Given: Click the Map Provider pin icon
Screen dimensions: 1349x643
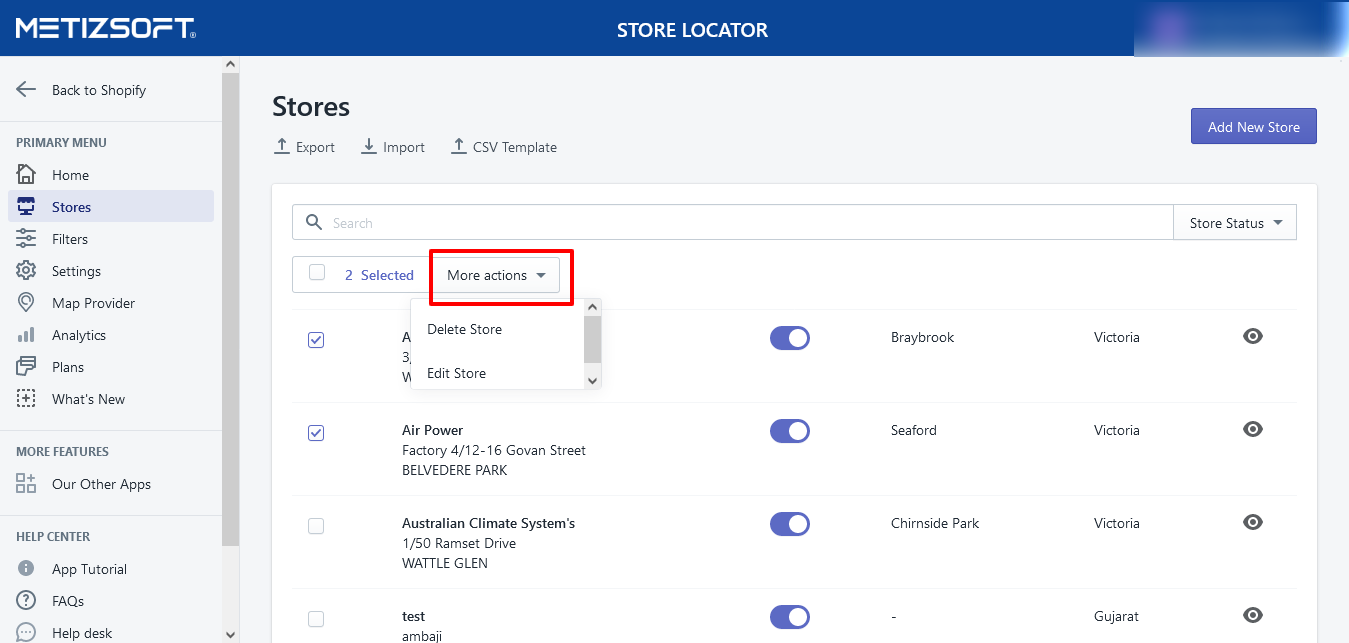Looking at the screenshot, I should 26,303.
